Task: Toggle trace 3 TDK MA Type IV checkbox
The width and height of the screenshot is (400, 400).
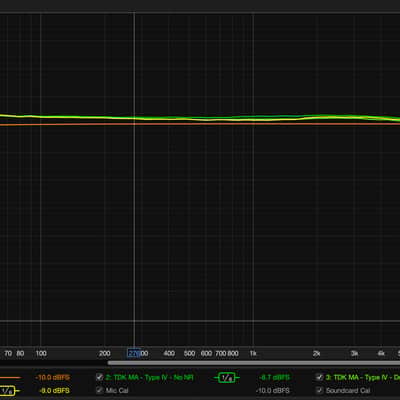Action: pos(320,377)
